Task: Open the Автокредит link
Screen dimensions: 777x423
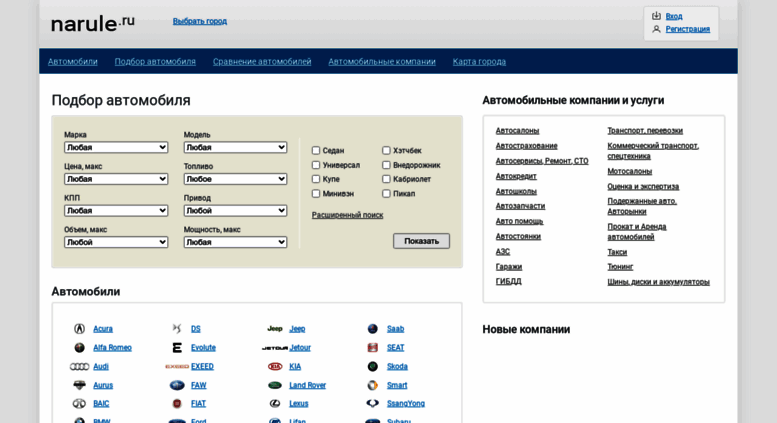Action: pos(516,176)
